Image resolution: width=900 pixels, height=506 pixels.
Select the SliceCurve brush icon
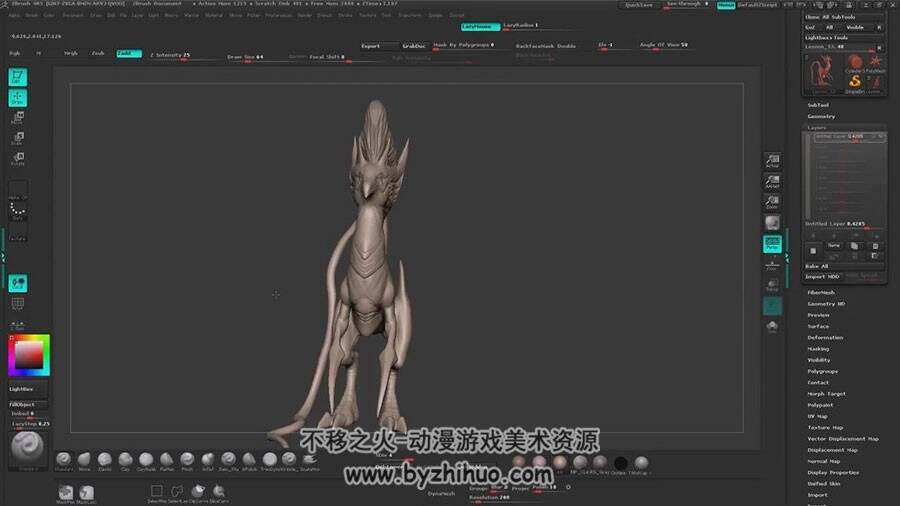click(219, 493)
